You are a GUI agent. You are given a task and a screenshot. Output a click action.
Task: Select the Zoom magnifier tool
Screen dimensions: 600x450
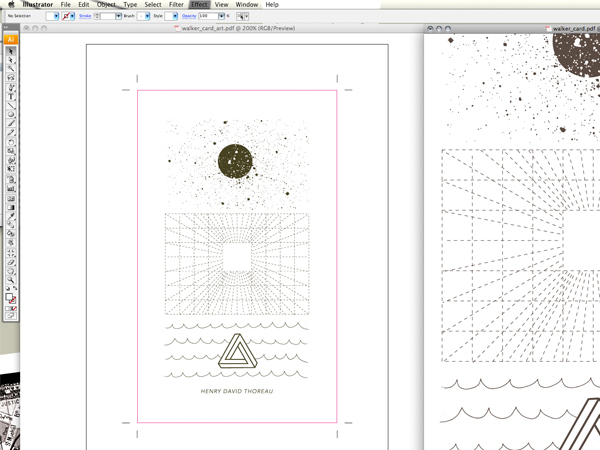[x=11, y=280]
